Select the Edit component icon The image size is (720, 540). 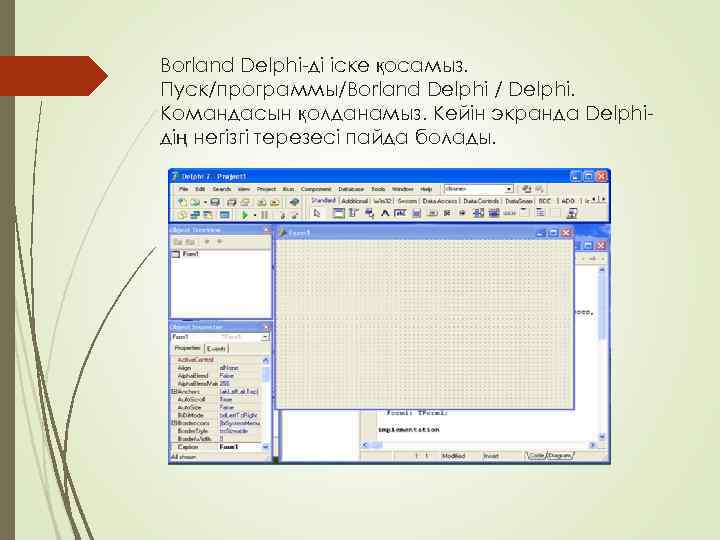coord(400,213)
